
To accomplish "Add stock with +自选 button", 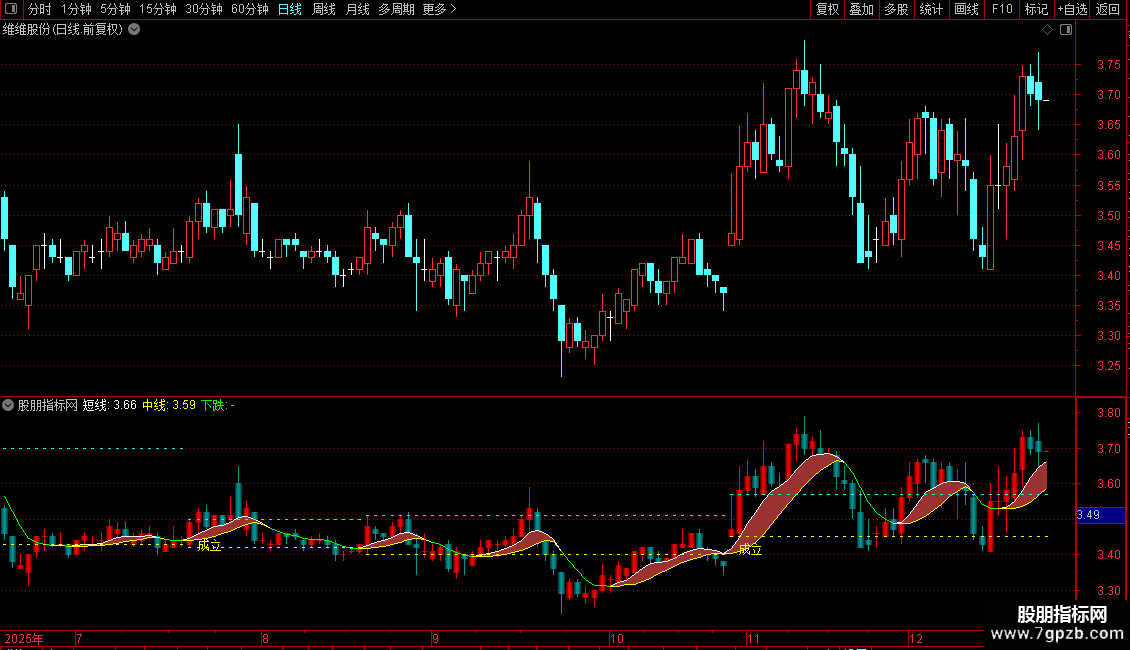I will tap(1072, 9).
